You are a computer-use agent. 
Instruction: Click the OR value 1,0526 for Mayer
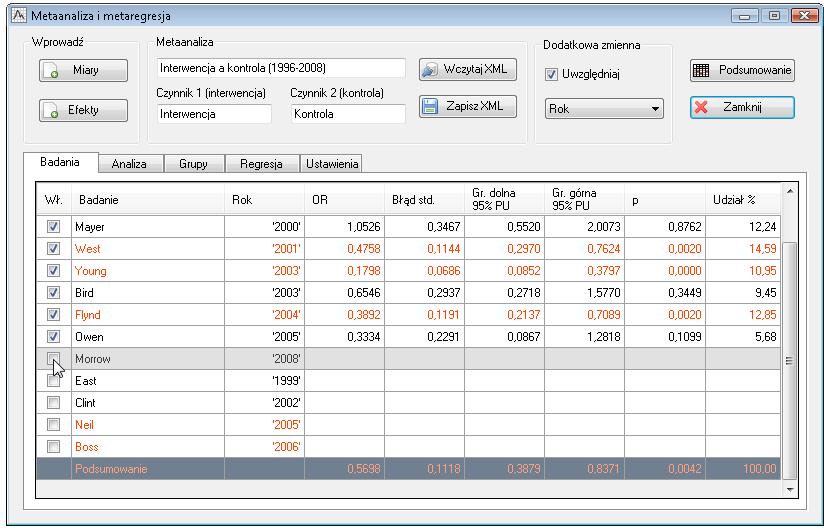[x=364, y=227]
